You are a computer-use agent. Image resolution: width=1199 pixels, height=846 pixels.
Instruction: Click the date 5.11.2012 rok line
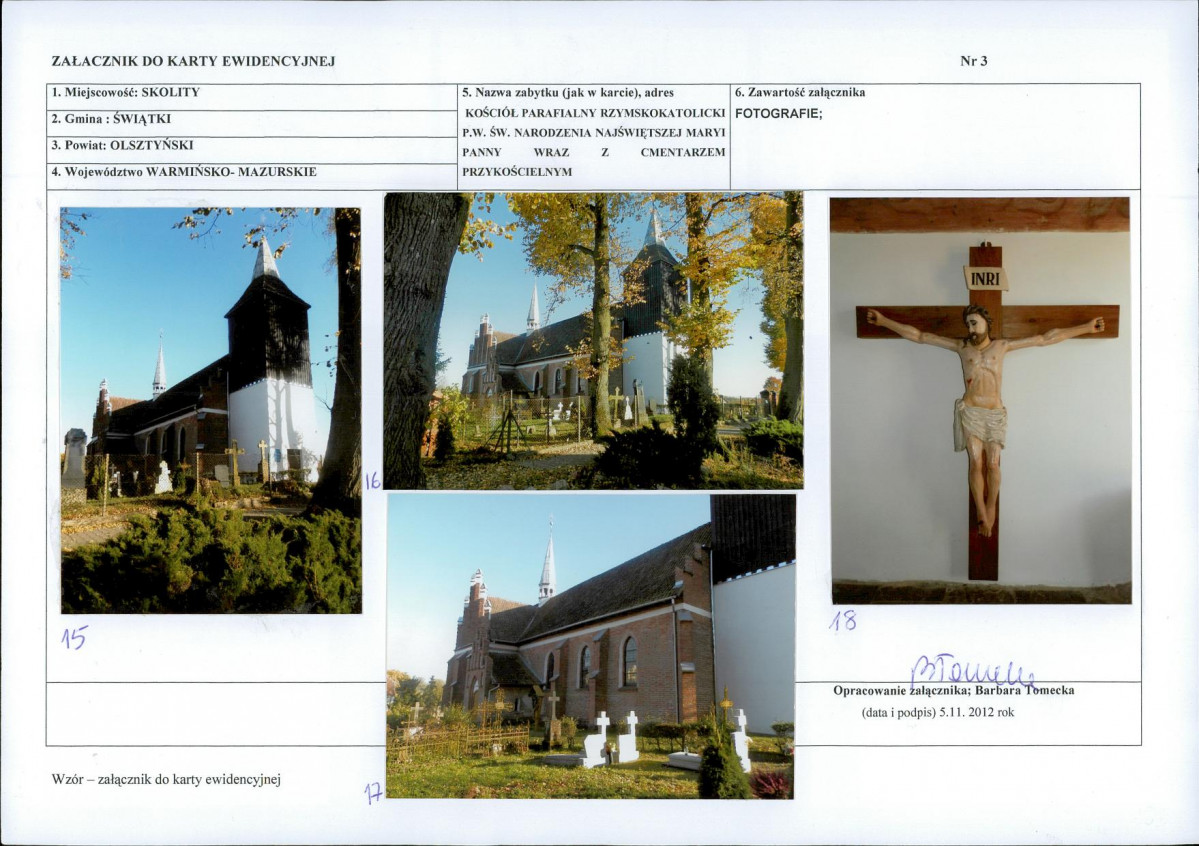pyautogui.click(x=937, y=712)
